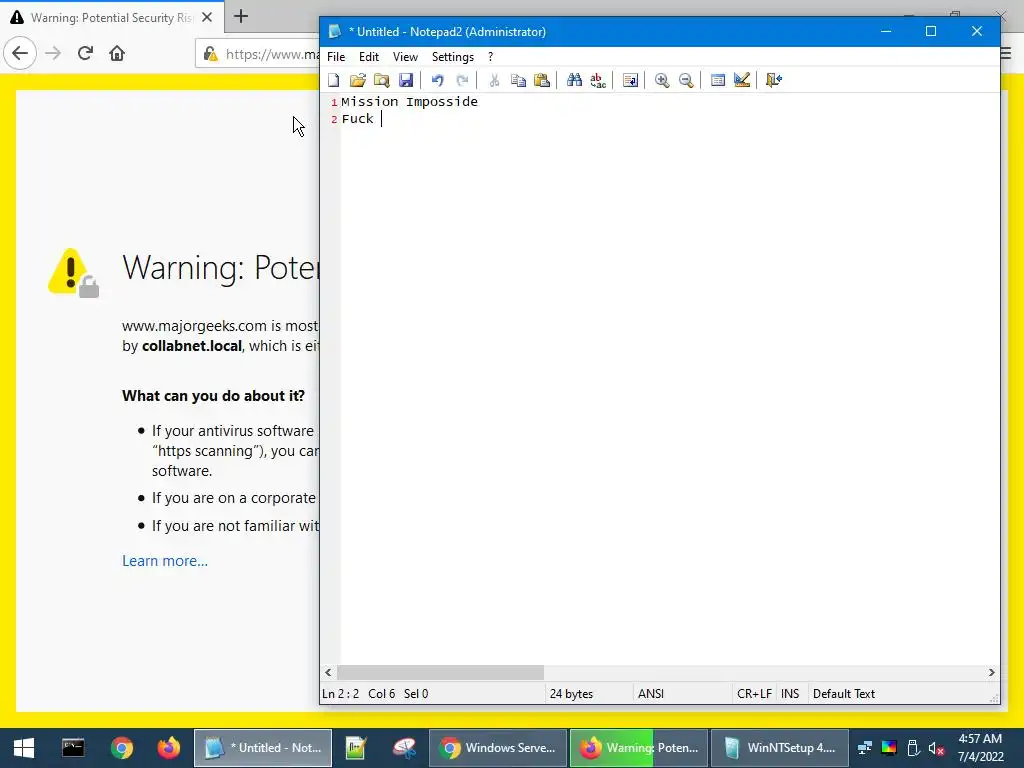Open Replace with the ab-ac icon
The image size is (1024, 768).
point(598,80)
